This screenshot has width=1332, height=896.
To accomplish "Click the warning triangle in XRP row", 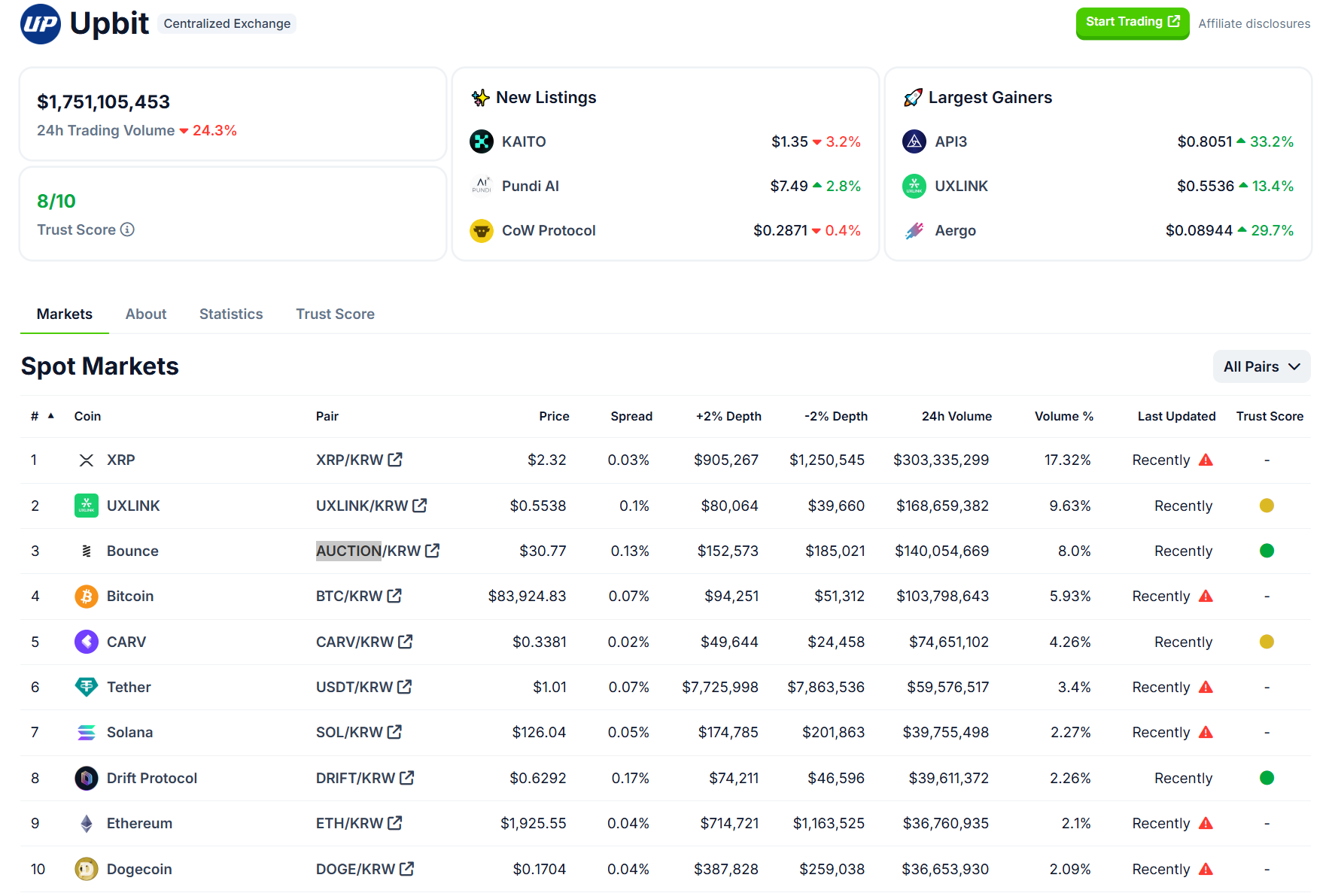I will pyautogui.click(x=1206, y=460).
